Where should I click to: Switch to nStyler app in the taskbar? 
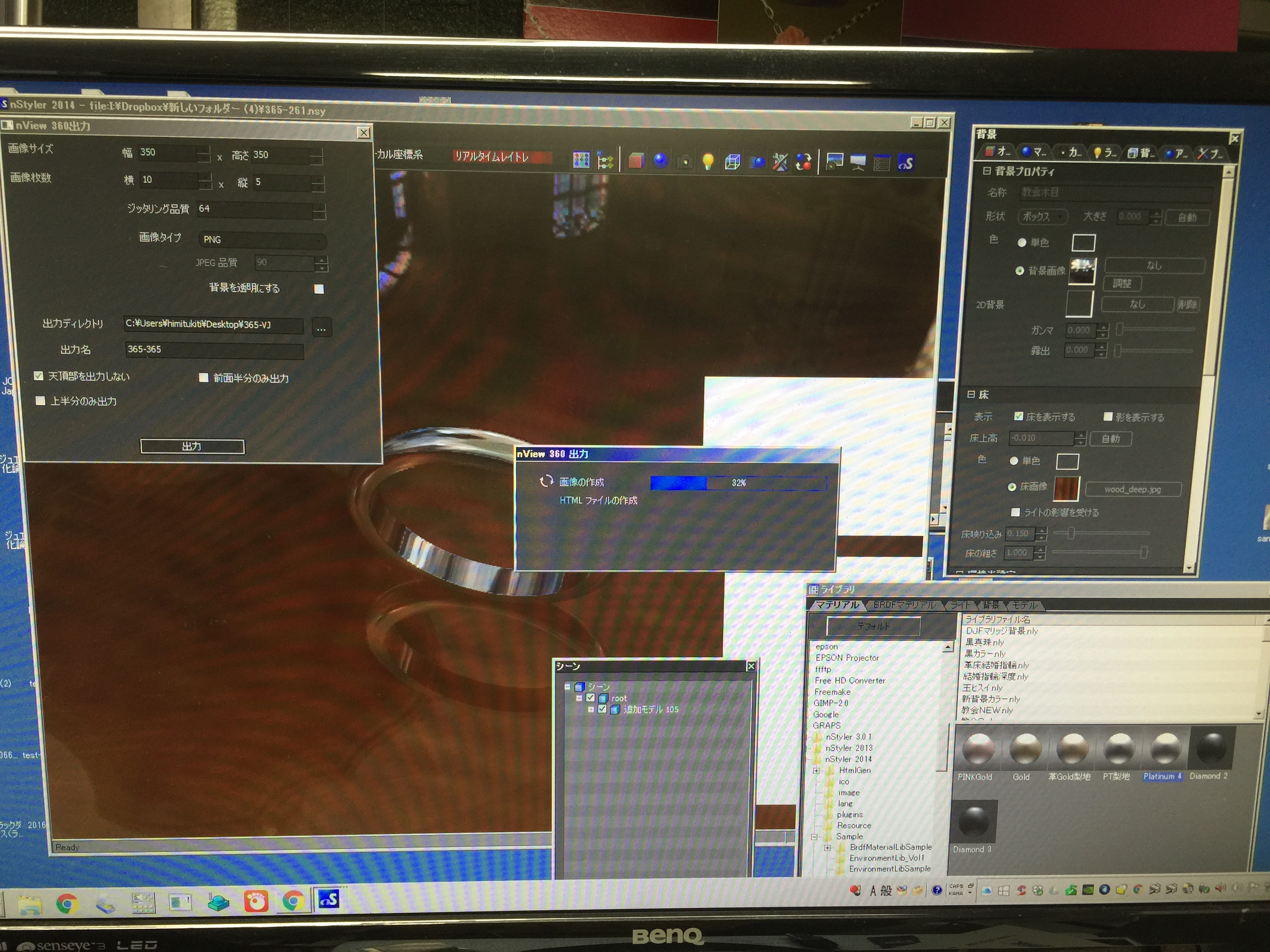328,899
